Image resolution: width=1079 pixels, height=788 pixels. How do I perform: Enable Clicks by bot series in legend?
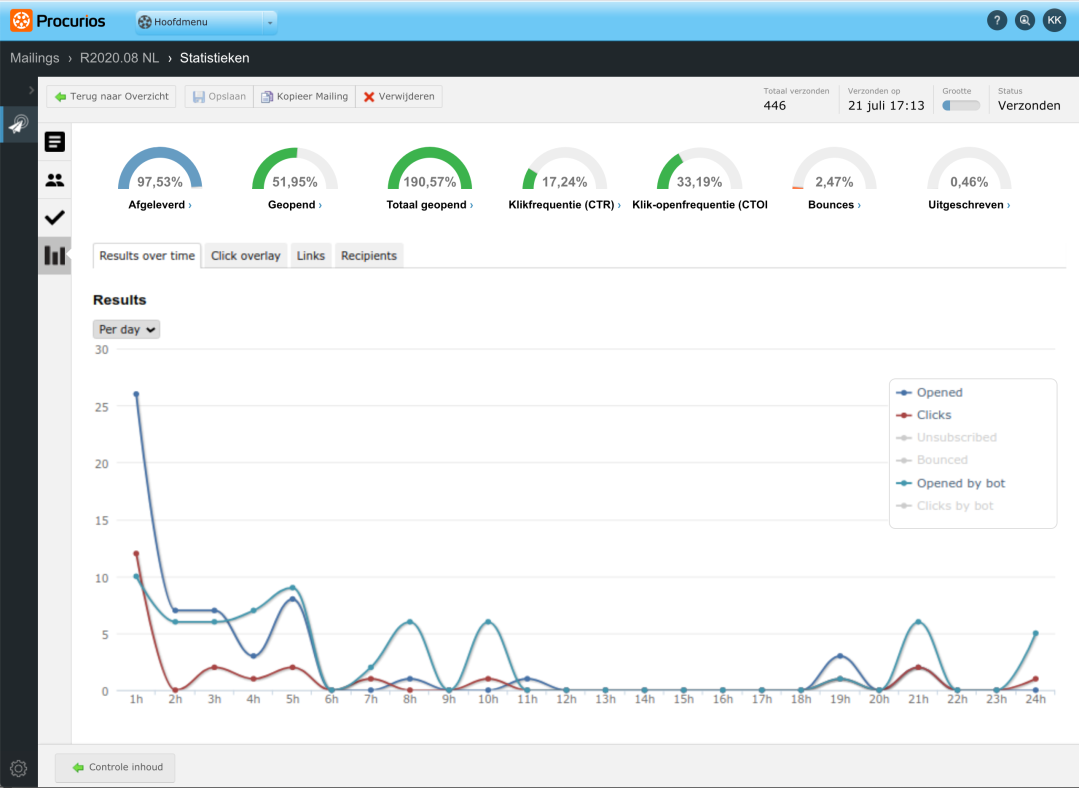pos(944,506)
